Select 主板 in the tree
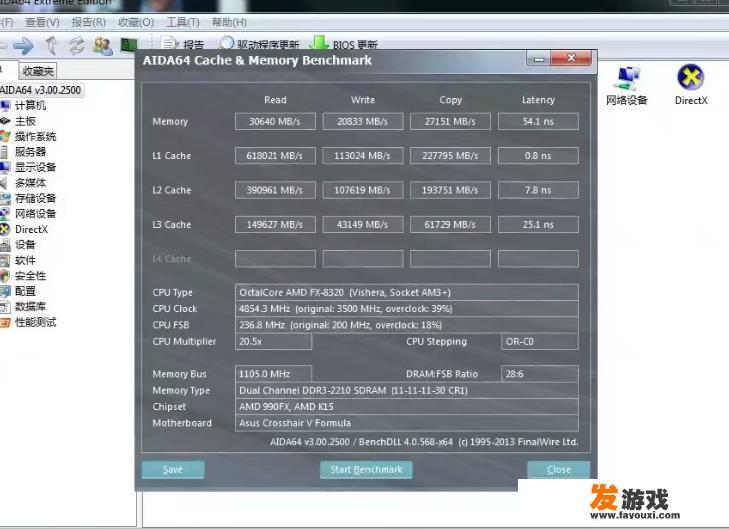This screenshot has height=529, width=729. click(x=25, y=121)
